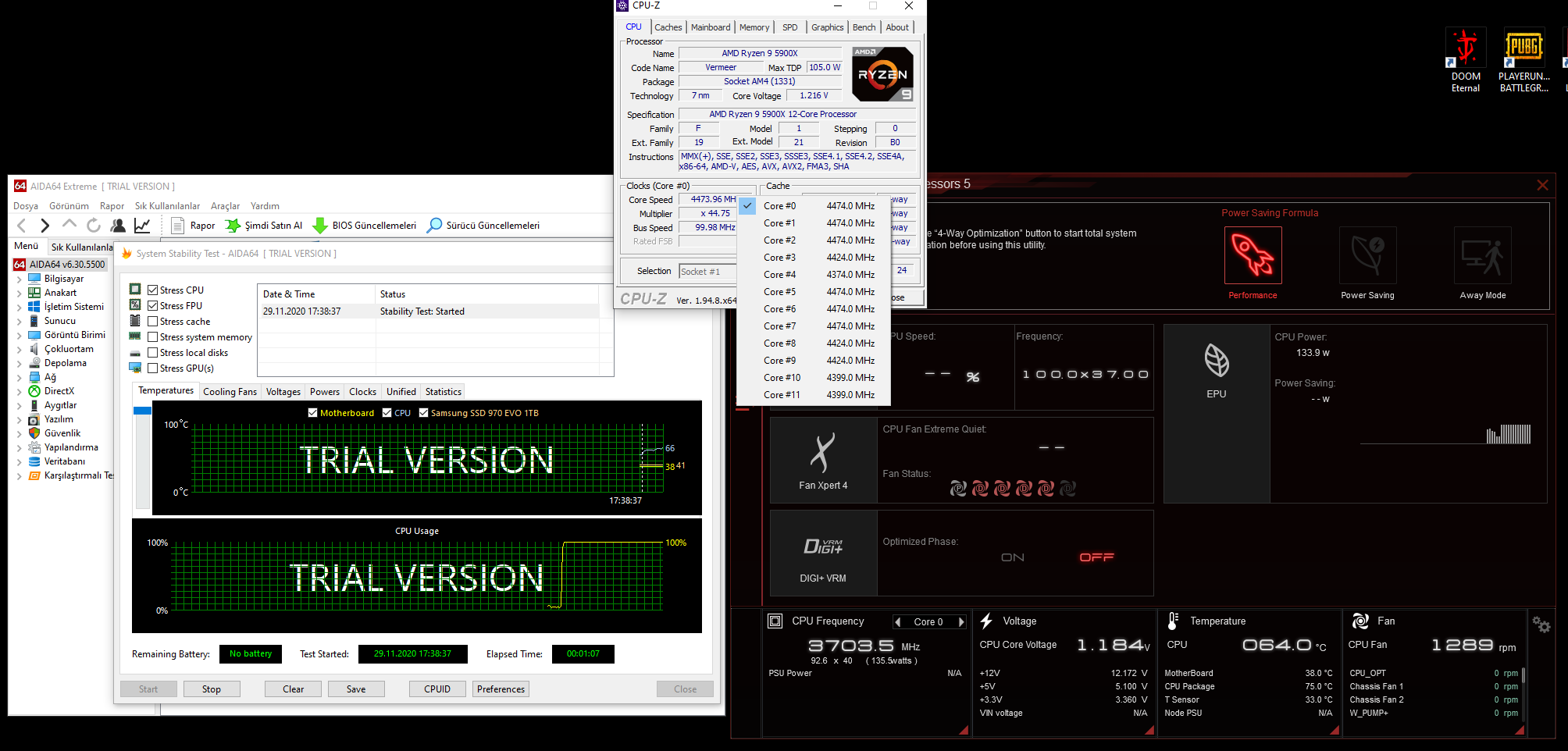Open the DIGI+ VRM panel
The height and width of the screenshot is (751, 1568).
(823, 553)
